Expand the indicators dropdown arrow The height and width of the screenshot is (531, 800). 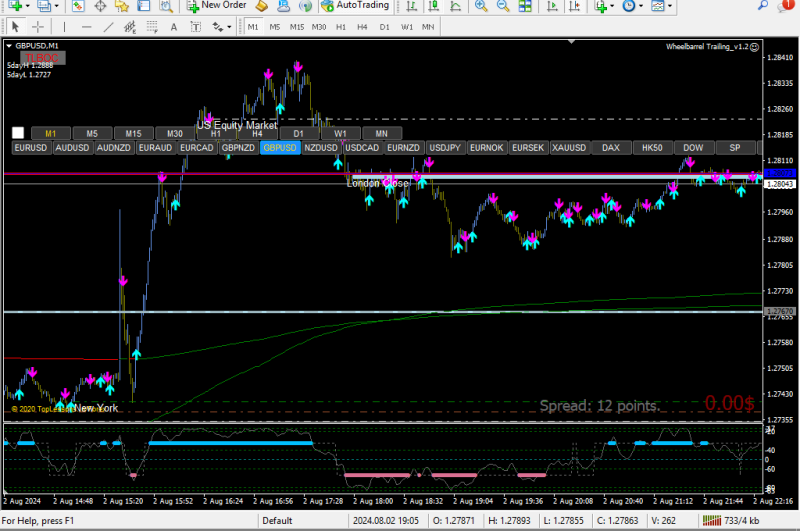pos(612,6)
